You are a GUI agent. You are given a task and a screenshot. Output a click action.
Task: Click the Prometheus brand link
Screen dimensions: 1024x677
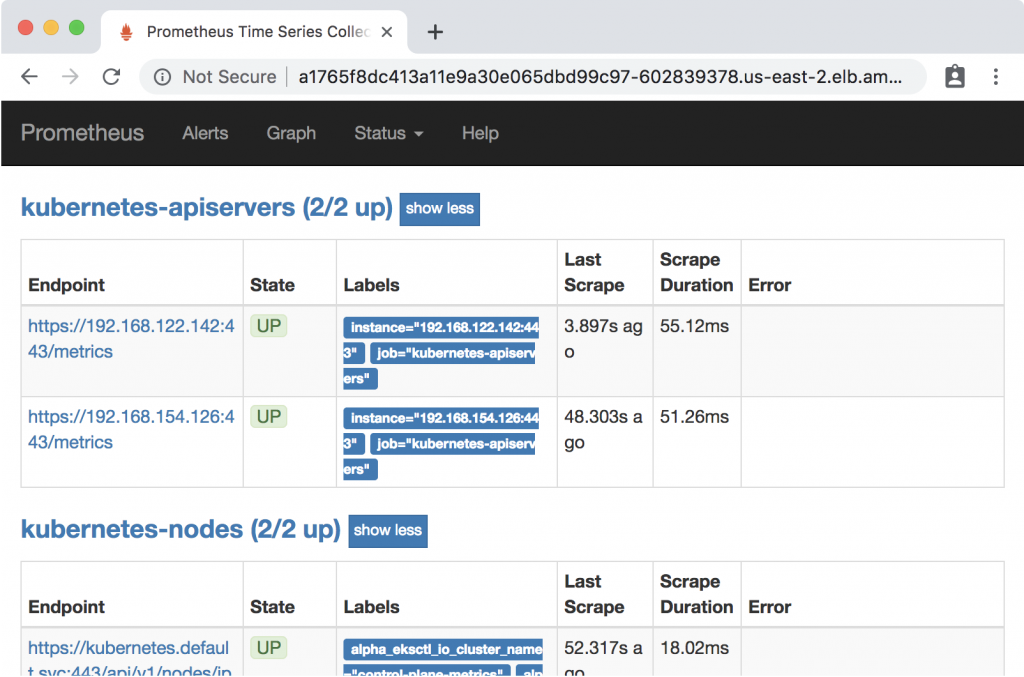click(x=82, y=133)
